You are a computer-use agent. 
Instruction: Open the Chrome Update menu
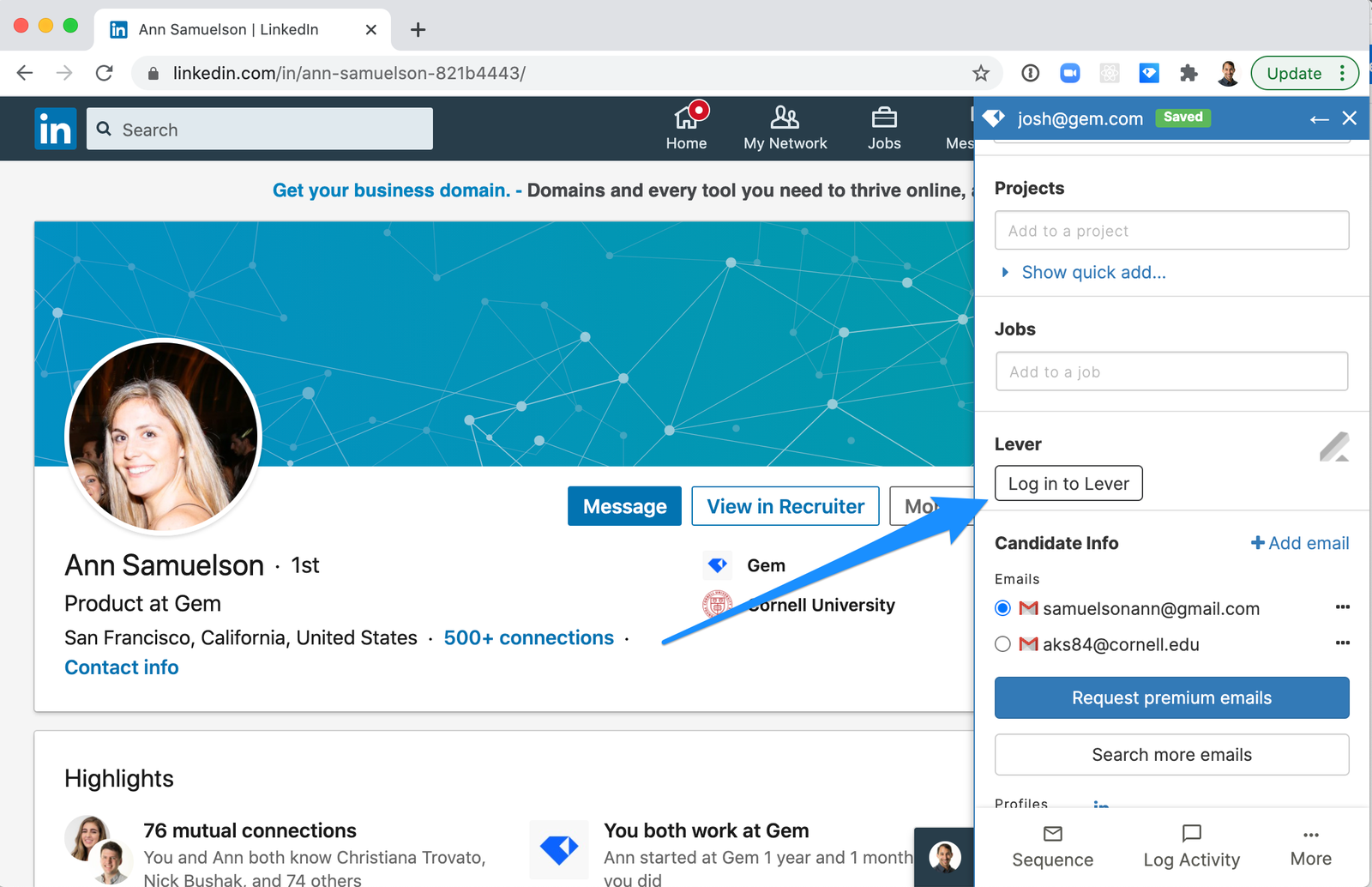tap(1304, 73)
